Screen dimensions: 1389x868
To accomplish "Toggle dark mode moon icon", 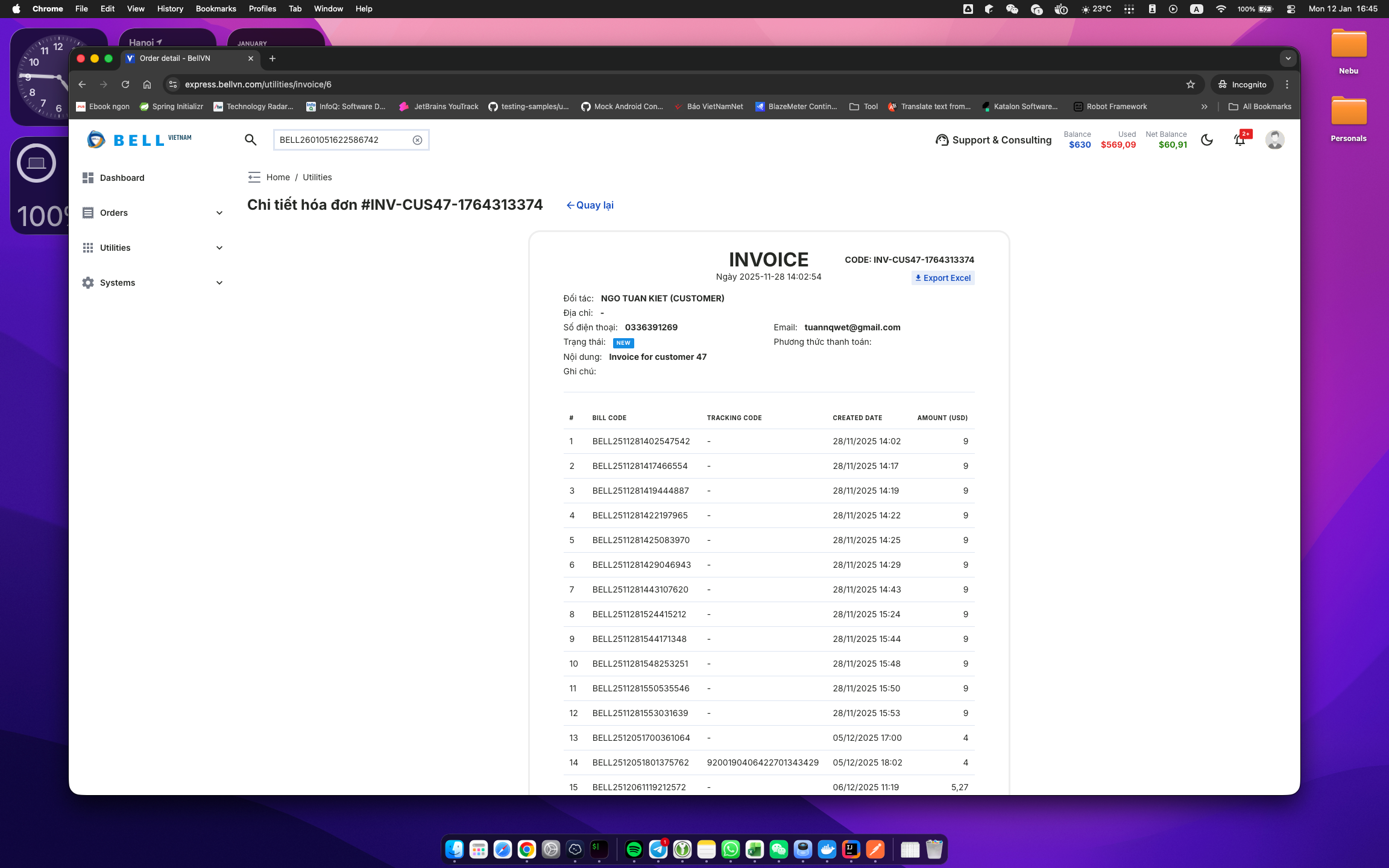I will (x=1207, y=140).
